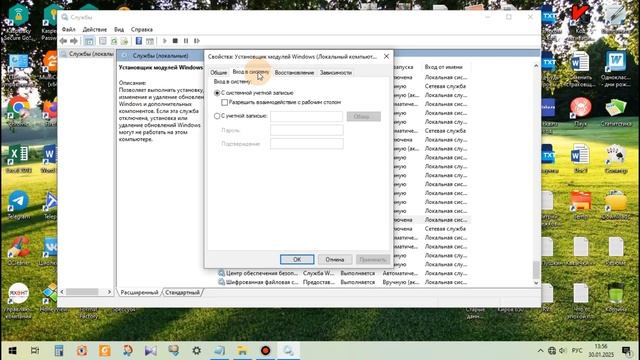Go back using the toolbar Back arrow

pyautogui.click(x=63, y=41)
